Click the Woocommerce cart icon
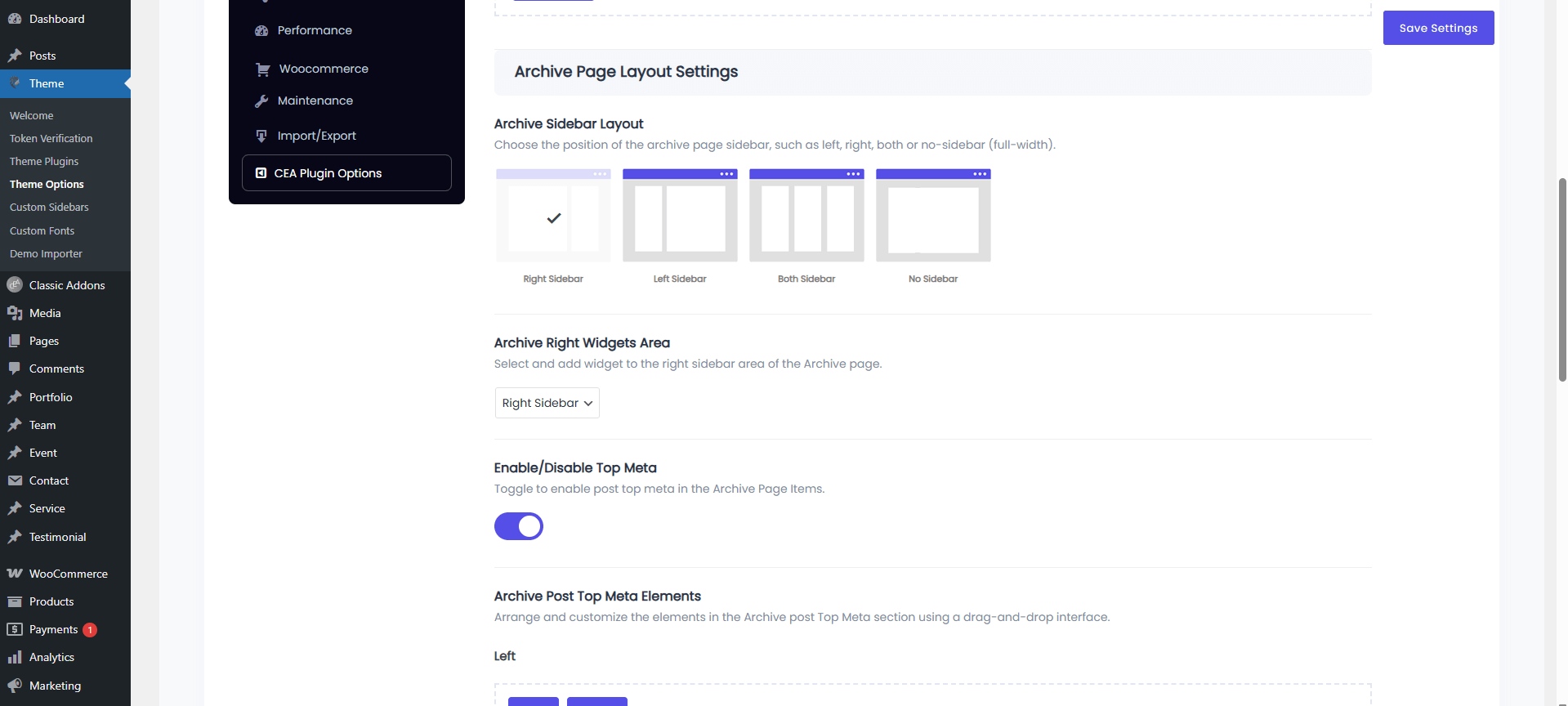Screen dimensions: 1568x706 pos(262,69)
